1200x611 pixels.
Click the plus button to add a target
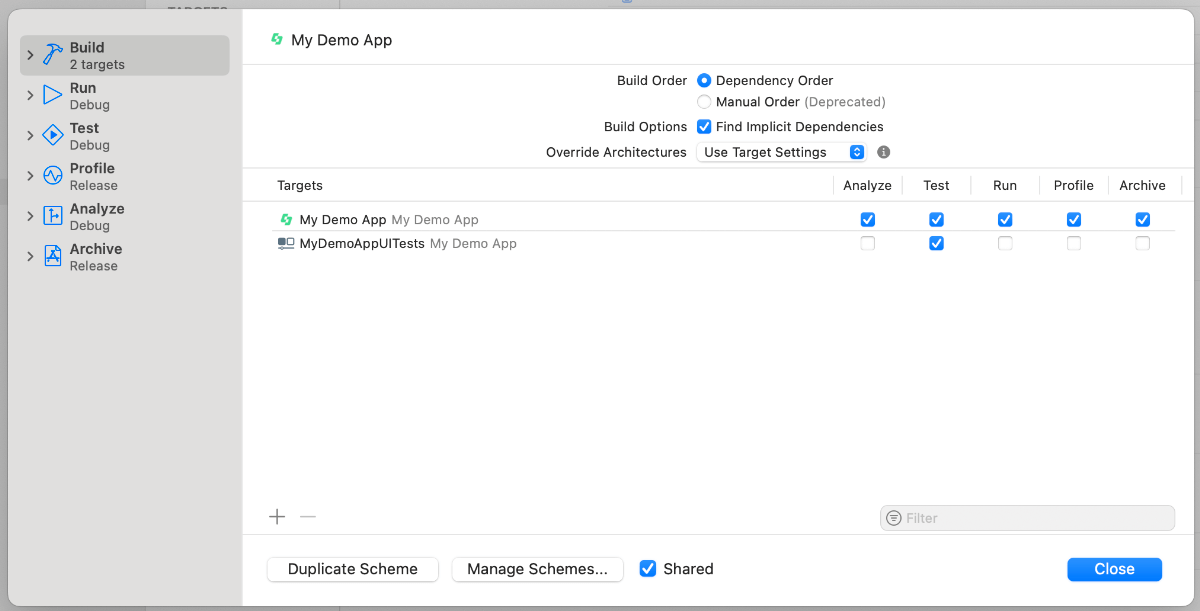[x=277, y=516]
